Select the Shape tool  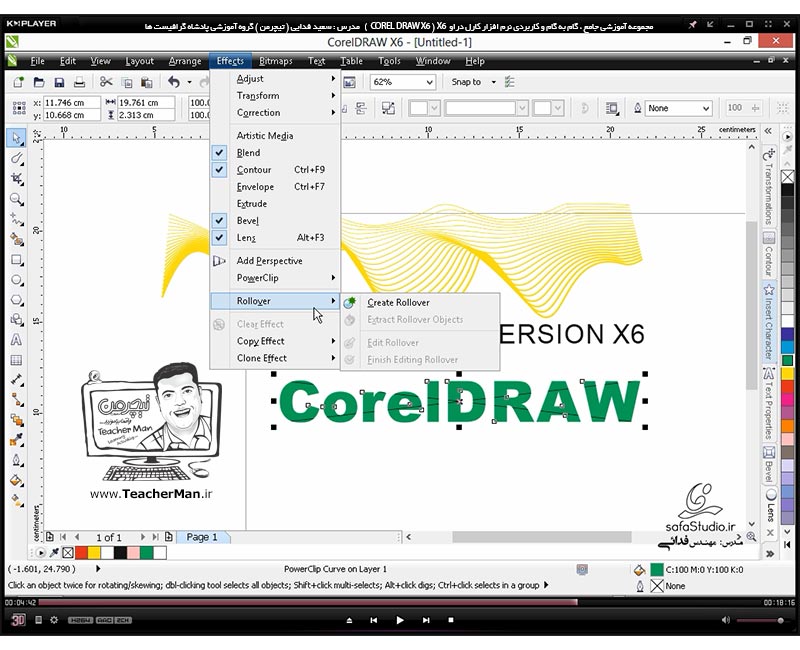coord(17,159)
